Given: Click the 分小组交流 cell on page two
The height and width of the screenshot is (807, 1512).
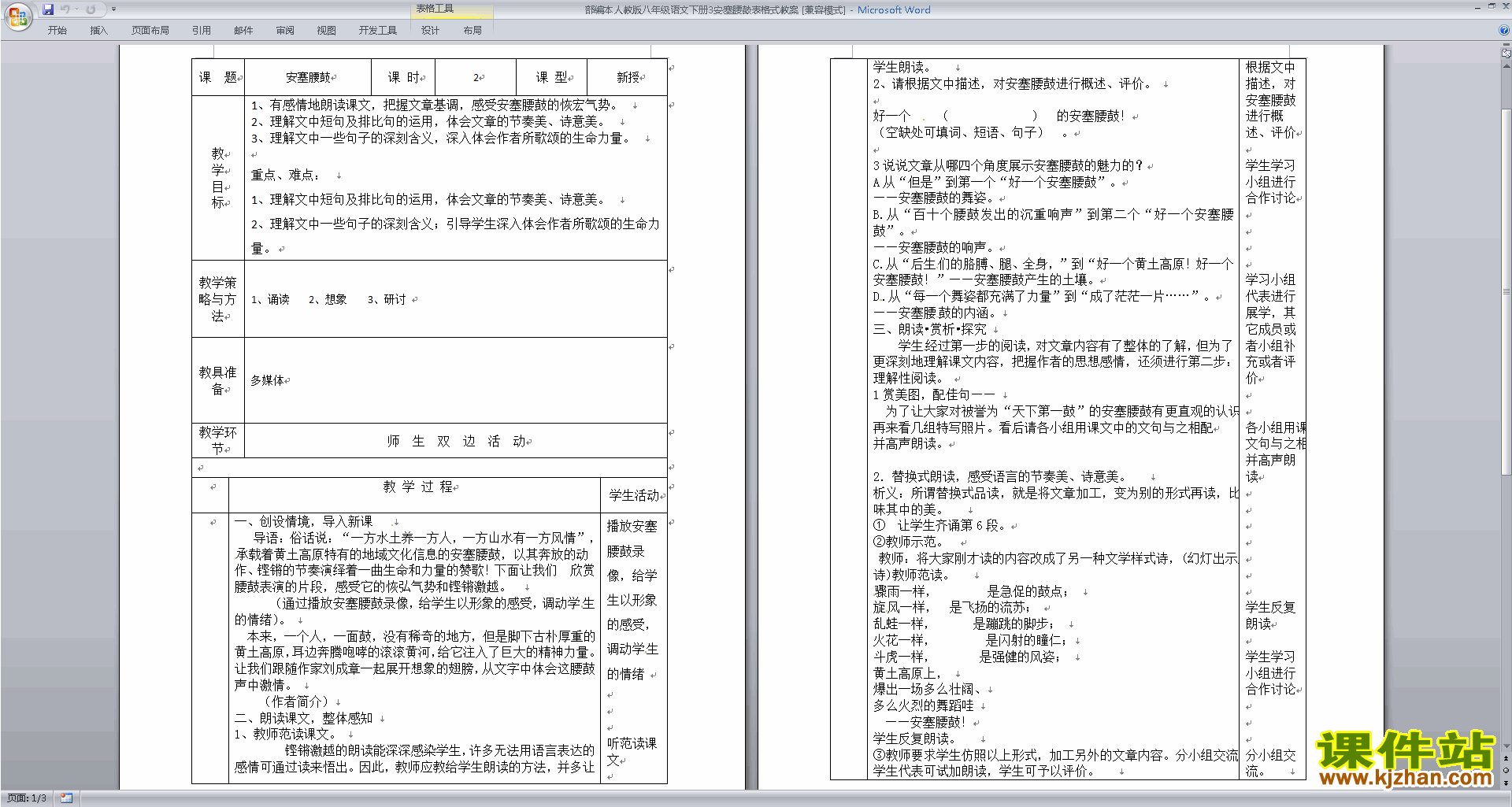Looking at the screenshot, I should pyautogui.click(x=1270, y=763).
